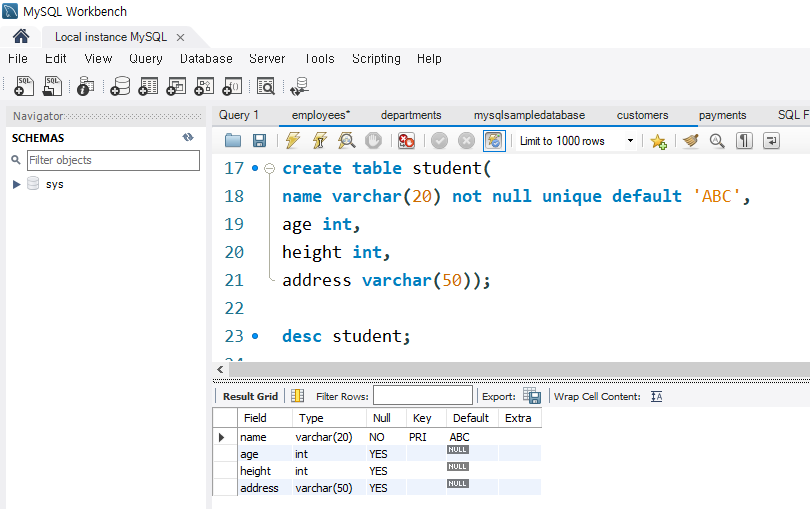Viewport: 810px width, 509px height.
Task: Create a new SQL tab icon
Action: click(x=24, y=86)
